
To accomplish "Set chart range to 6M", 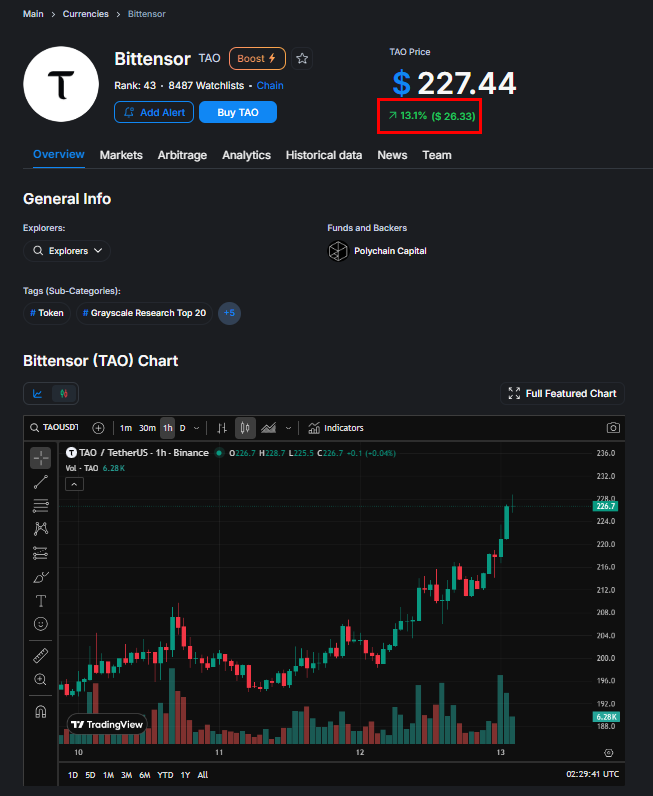I will [145, 775].
